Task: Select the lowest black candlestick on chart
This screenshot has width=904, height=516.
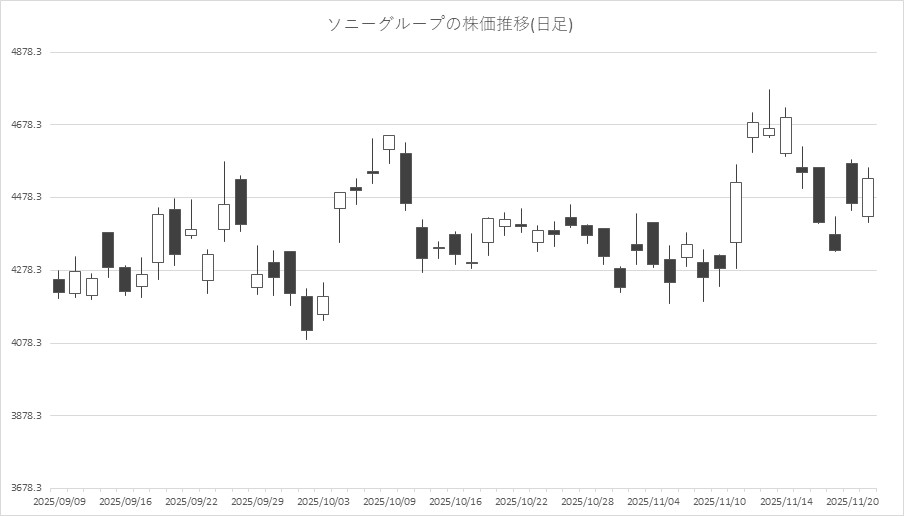Action: [x=307, y=313]
